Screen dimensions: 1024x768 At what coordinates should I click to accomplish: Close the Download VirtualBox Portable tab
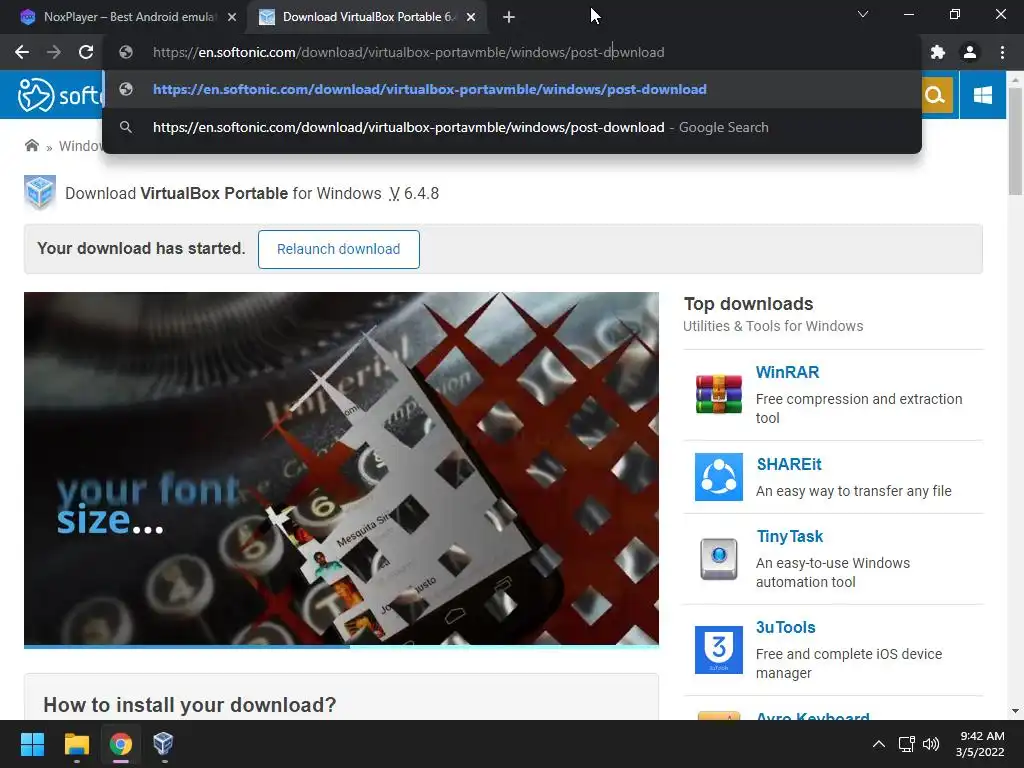(471, 17)
